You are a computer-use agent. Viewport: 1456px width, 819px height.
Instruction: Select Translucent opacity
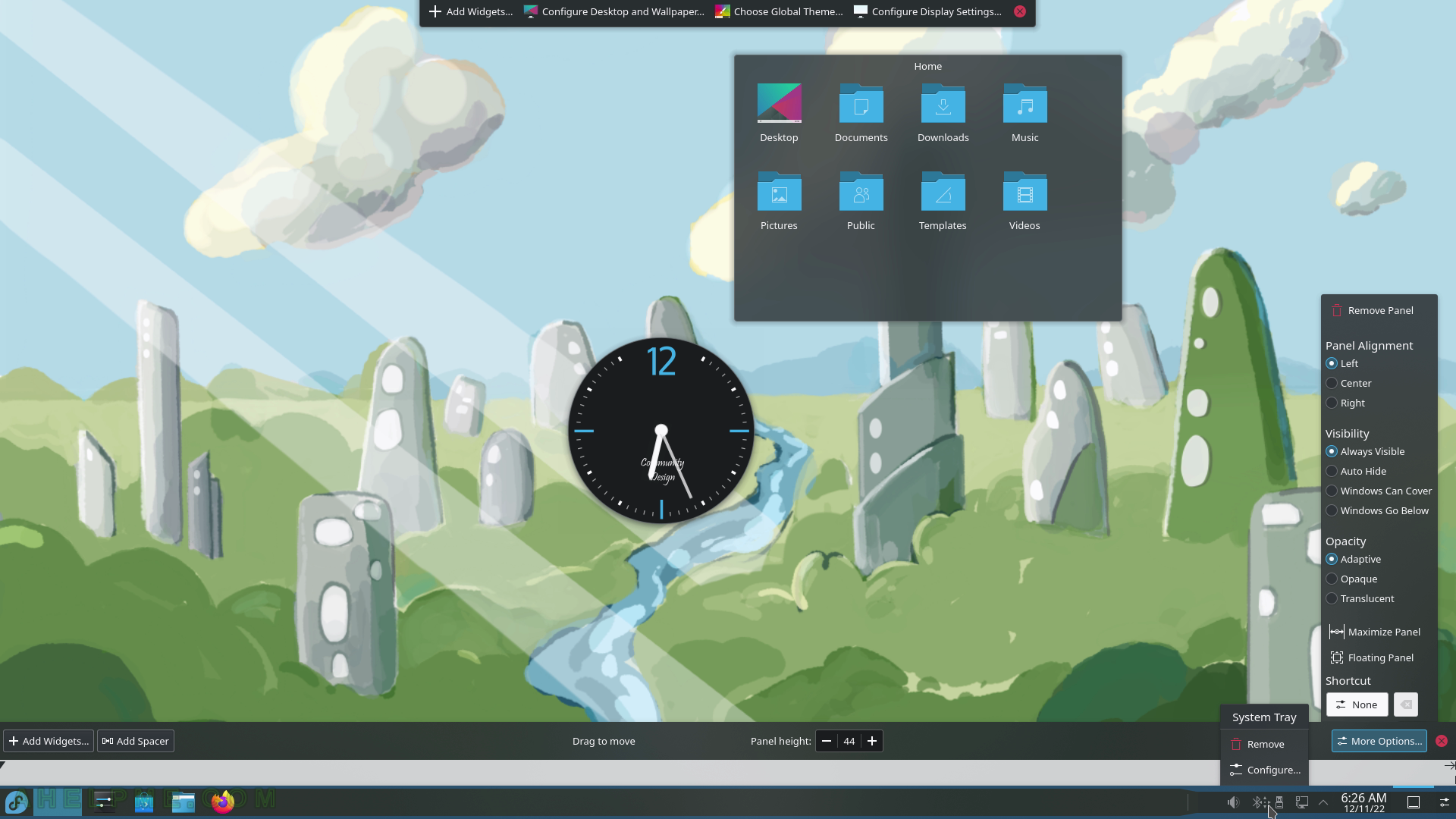click(1360, 598)
